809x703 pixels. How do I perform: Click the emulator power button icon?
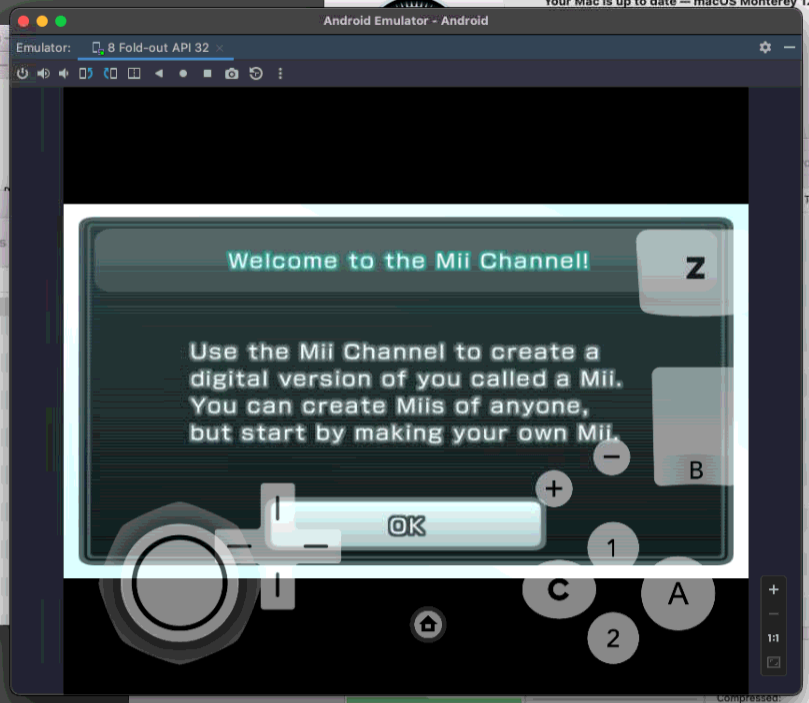click(x=22, y=73)
